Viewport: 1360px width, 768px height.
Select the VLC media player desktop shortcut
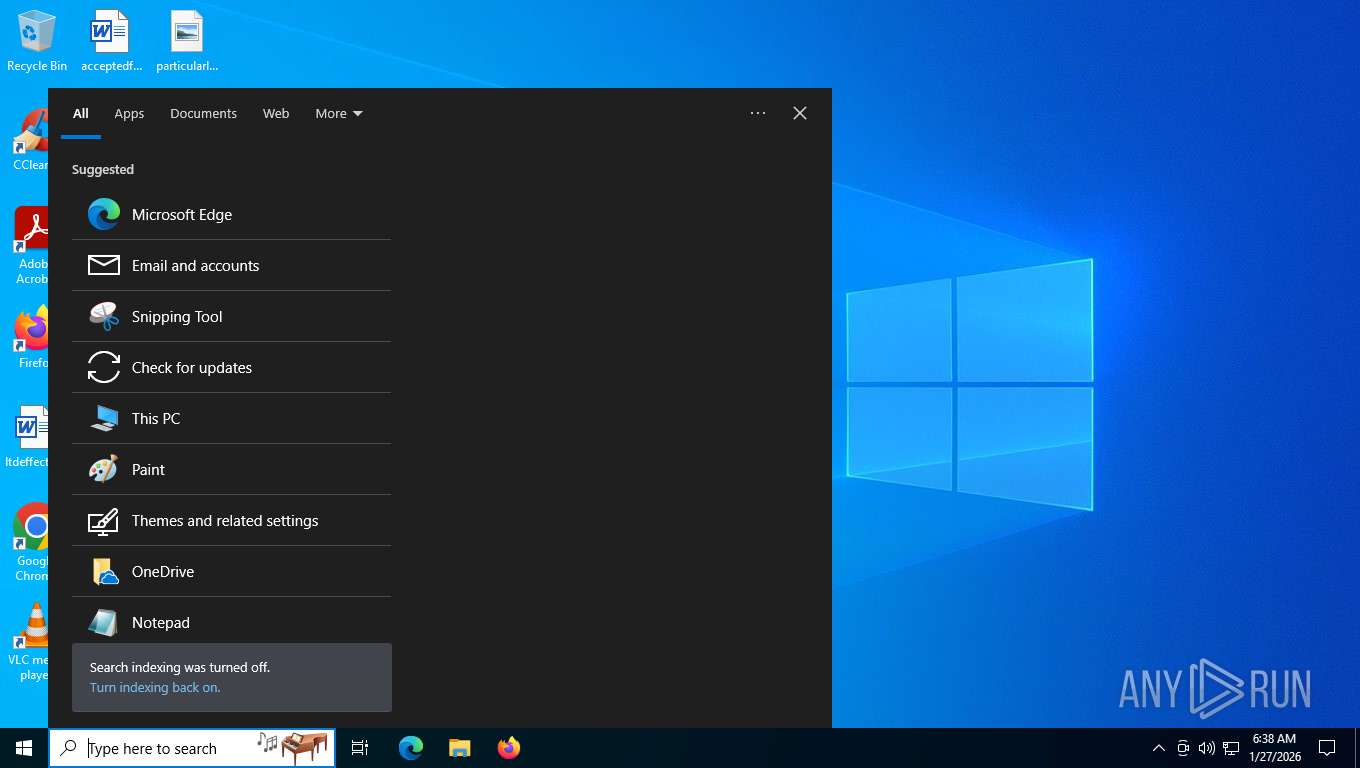29,641
